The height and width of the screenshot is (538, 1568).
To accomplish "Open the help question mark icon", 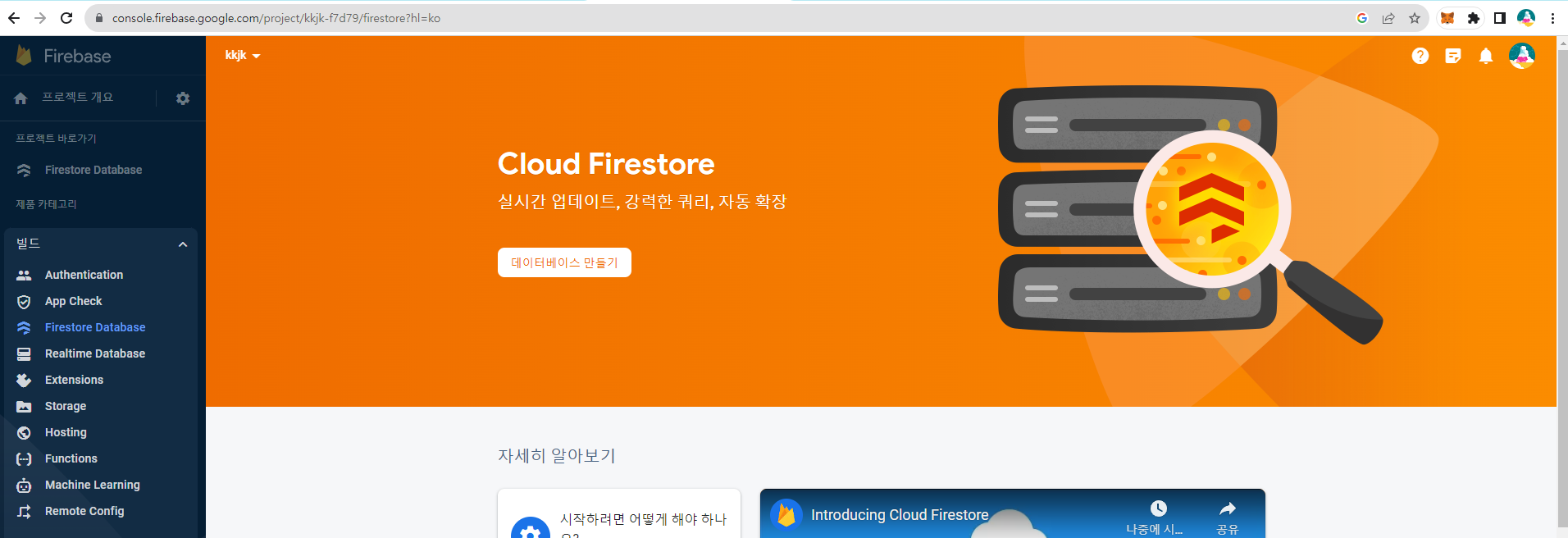I will click(x=1420, y=56).
